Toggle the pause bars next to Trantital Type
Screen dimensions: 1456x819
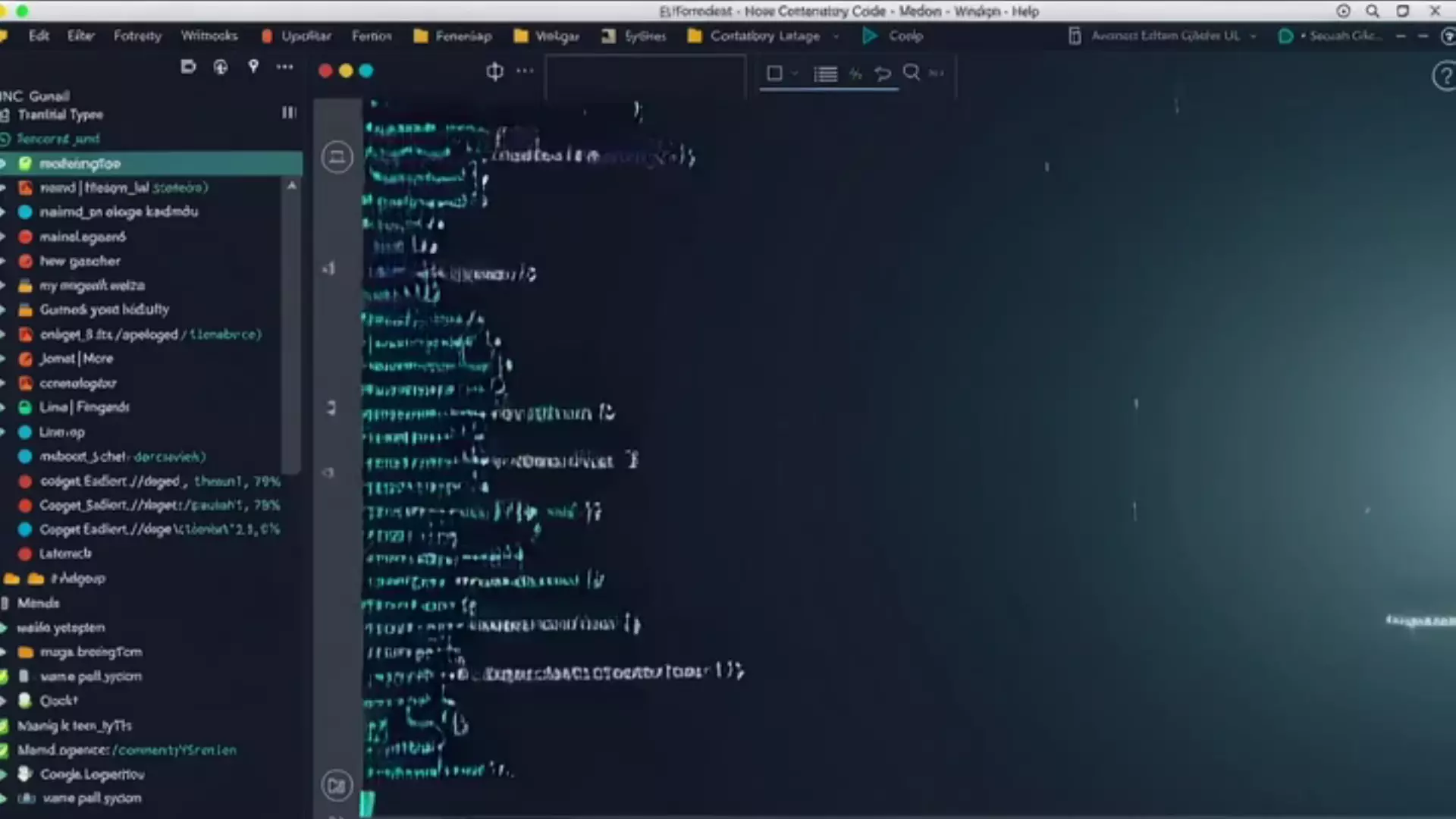pyautogui.click(x=289, y=113)
